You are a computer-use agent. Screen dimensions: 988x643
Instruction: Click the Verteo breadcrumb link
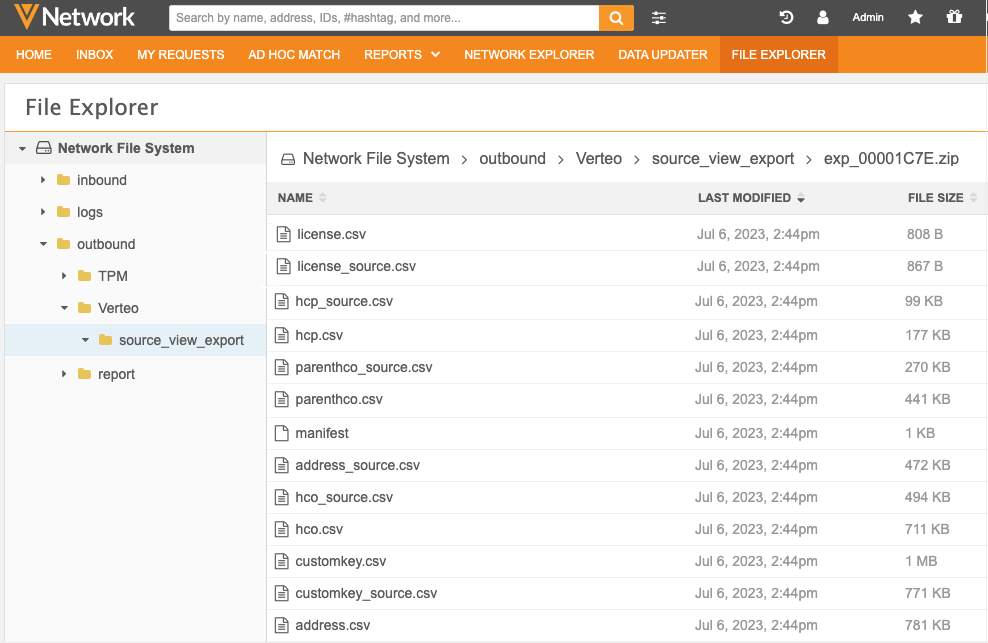coord(599,159)
